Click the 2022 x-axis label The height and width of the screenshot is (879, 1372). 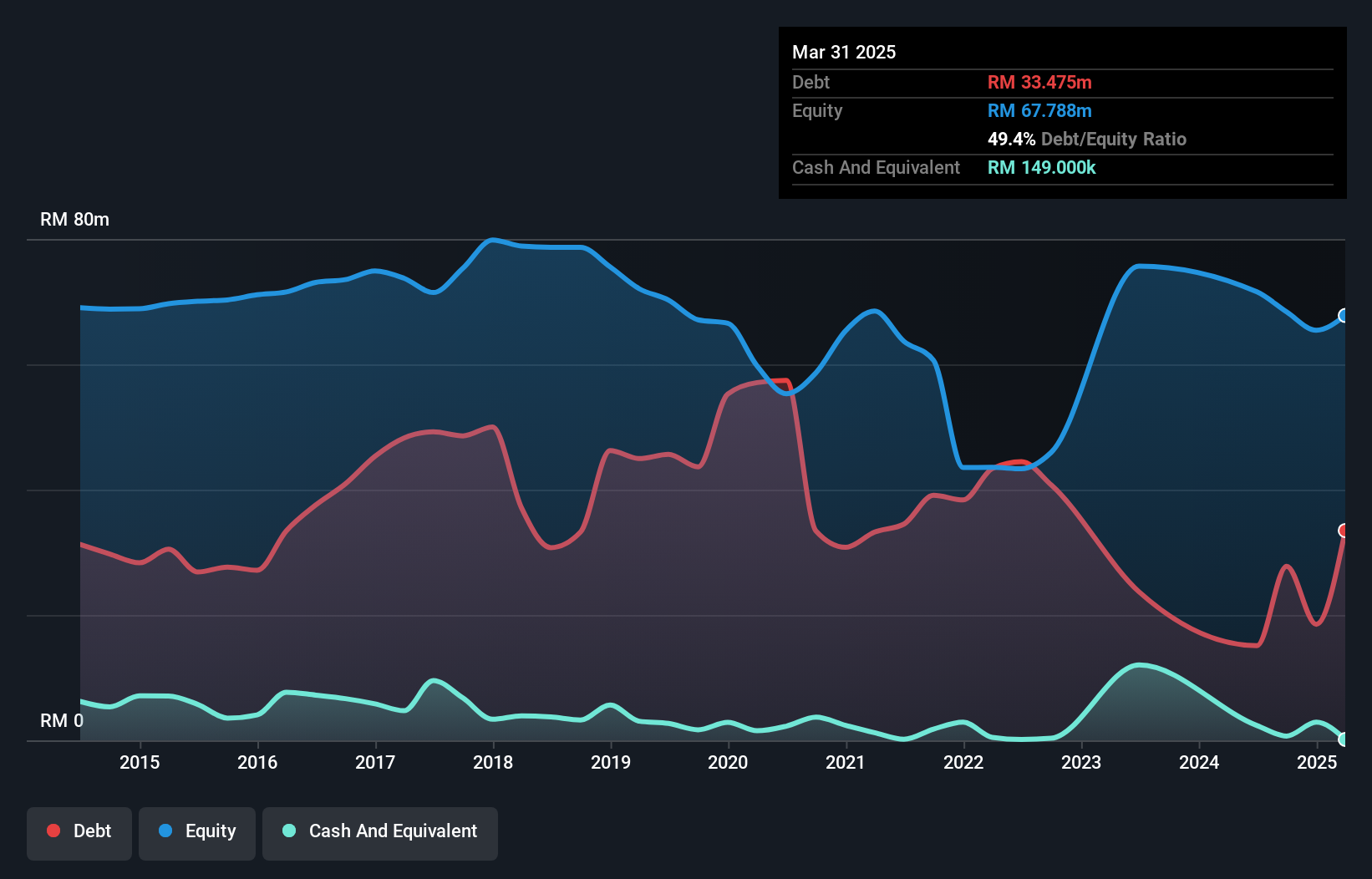pyautogui.click(x=963, y=762)
